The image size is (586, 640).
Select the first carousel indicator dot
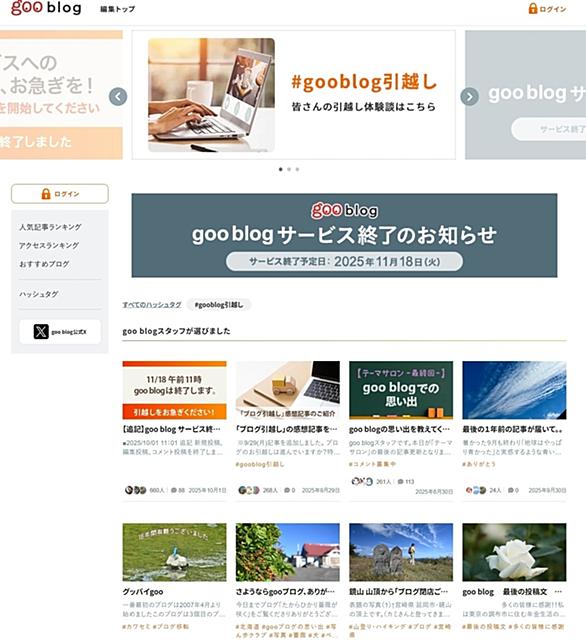280,169
